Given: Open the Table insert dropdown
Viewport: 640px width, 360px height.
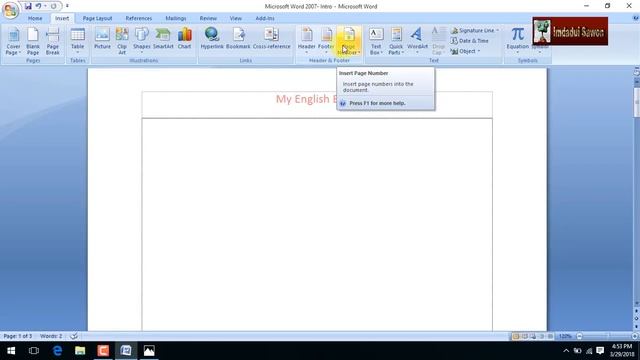Looking at the screenshot, I should click(78, 41).
